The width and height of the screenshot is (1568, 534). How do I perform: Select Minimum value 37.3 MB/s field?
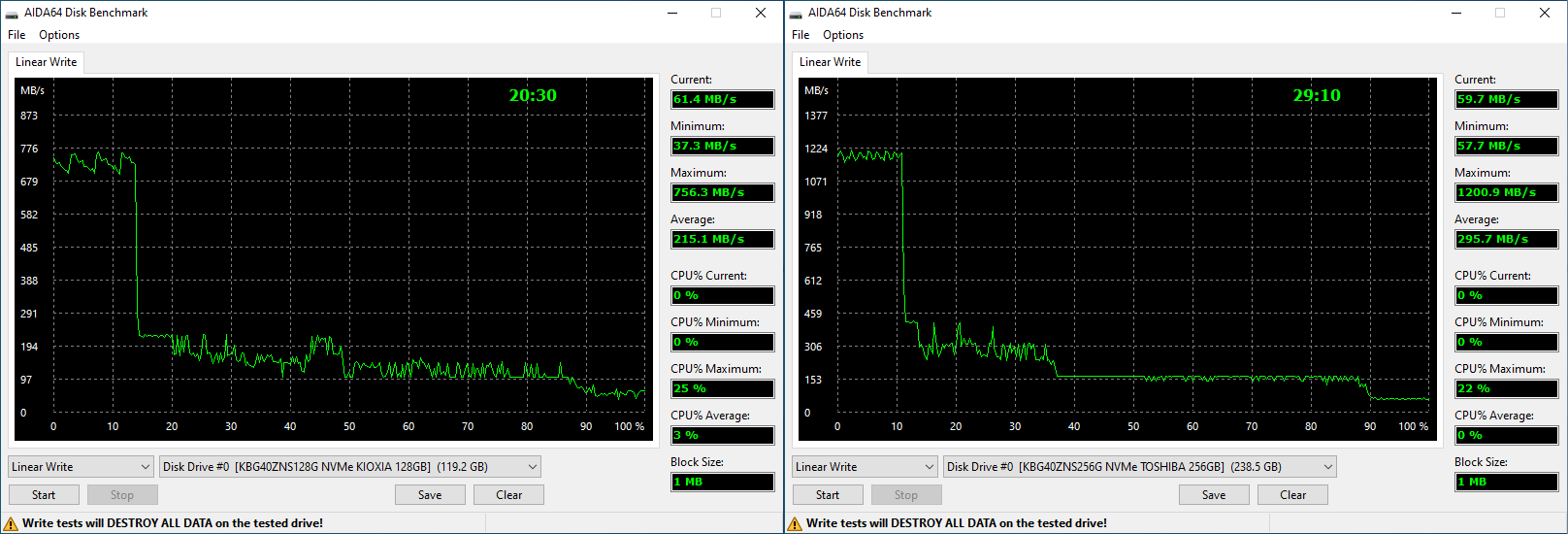click(x=723, y=146)
